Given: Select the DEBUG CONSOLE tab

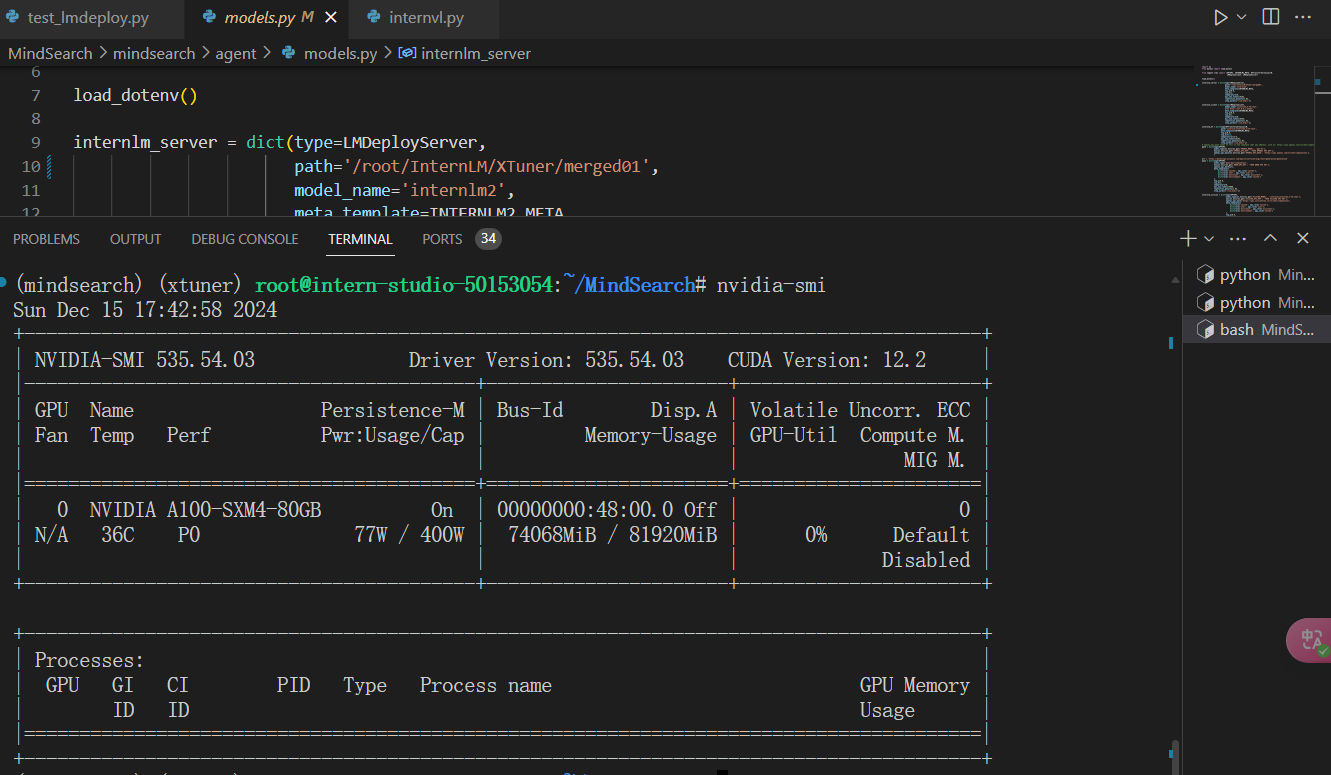Looking at the screenshot, I should pyautogui.click(x=245, y=239).
